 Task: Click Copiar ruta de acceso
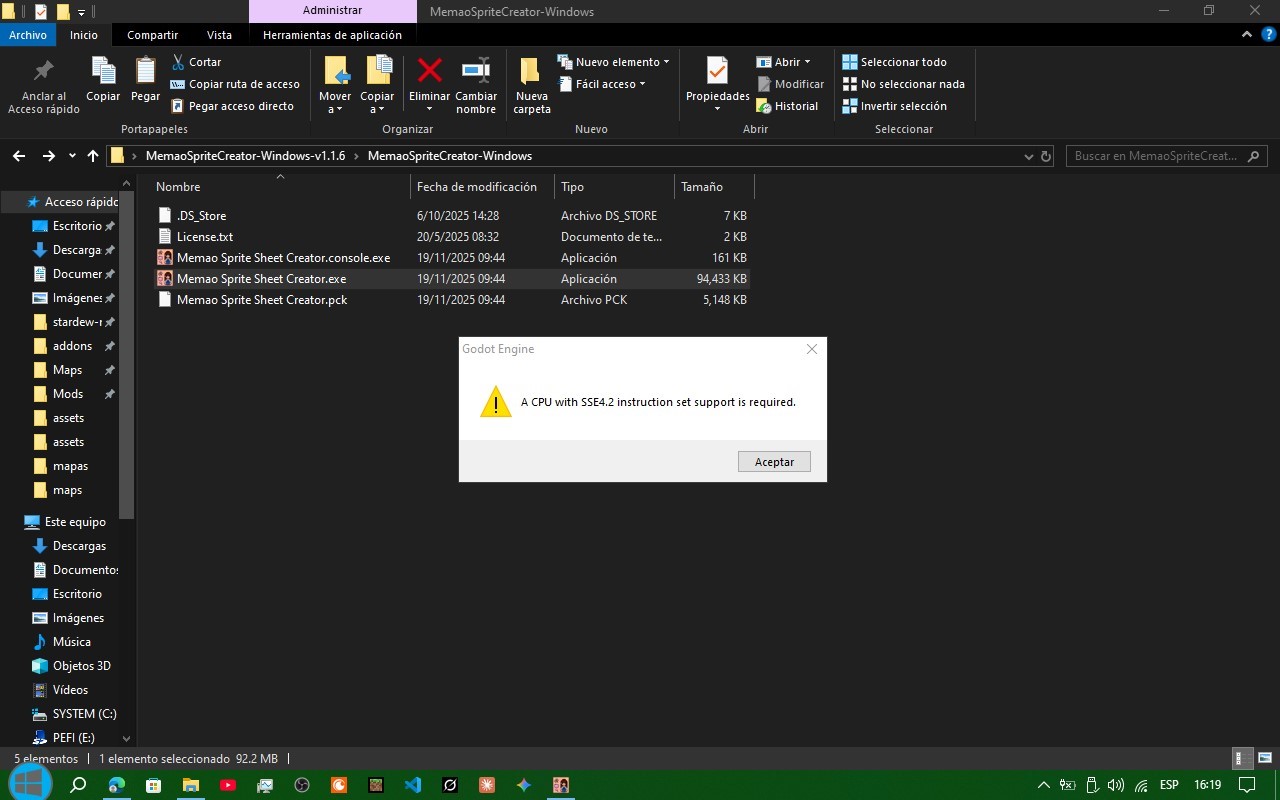click(235, 84)
